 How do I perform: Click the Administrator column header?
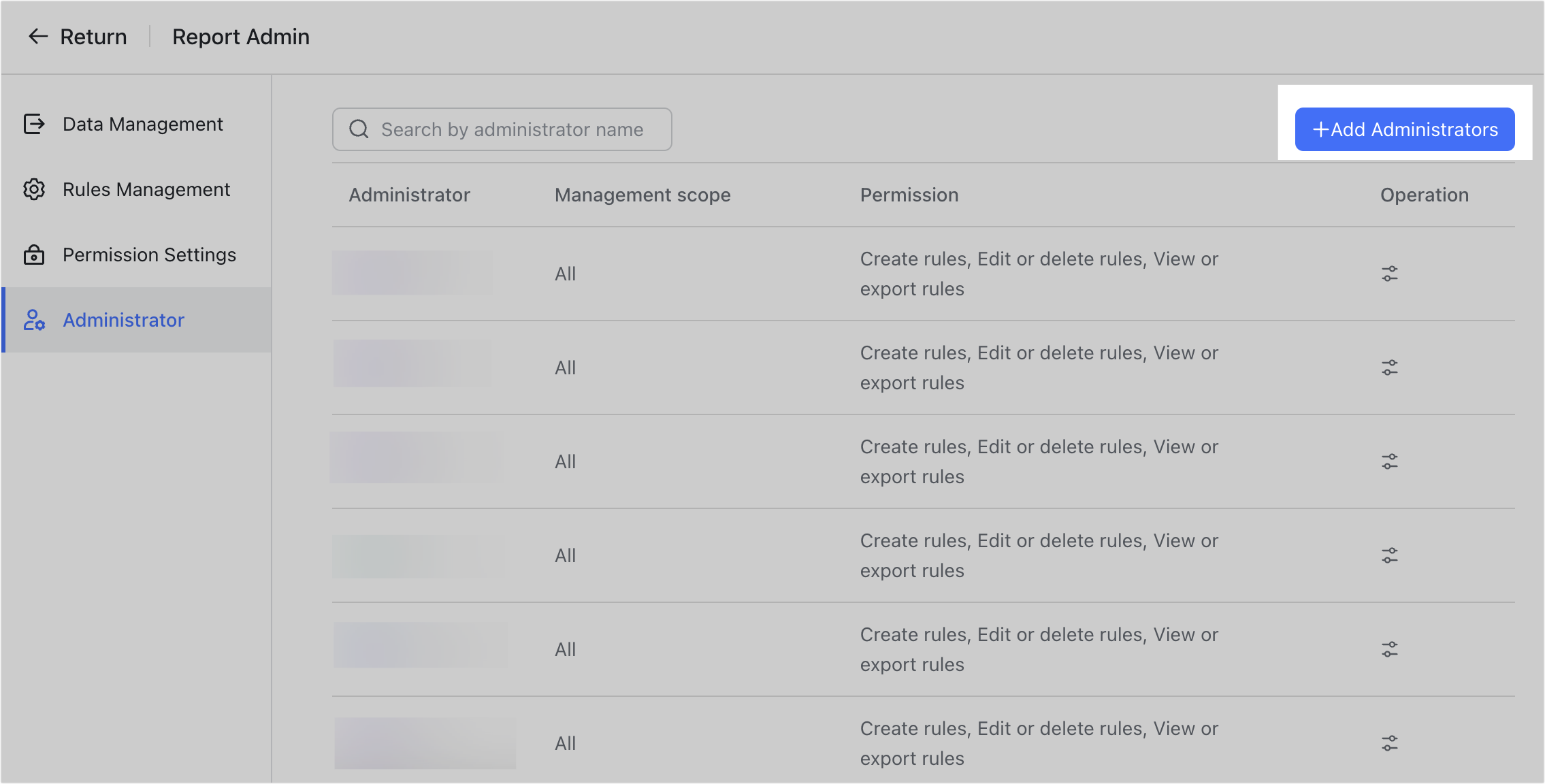point(409,195)
